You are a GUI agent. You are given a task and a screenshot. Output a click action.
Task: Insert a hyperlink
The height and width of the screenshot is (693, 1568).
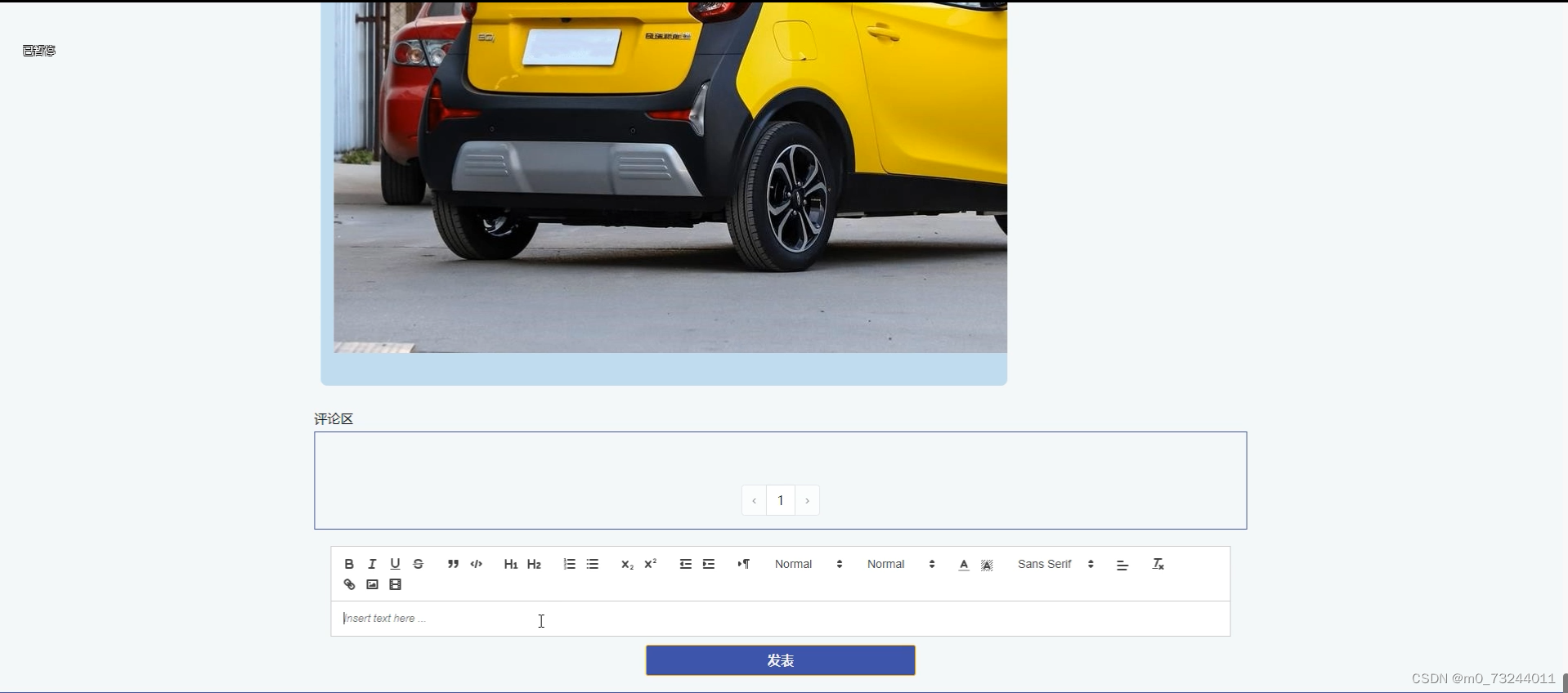click(349, 584)
